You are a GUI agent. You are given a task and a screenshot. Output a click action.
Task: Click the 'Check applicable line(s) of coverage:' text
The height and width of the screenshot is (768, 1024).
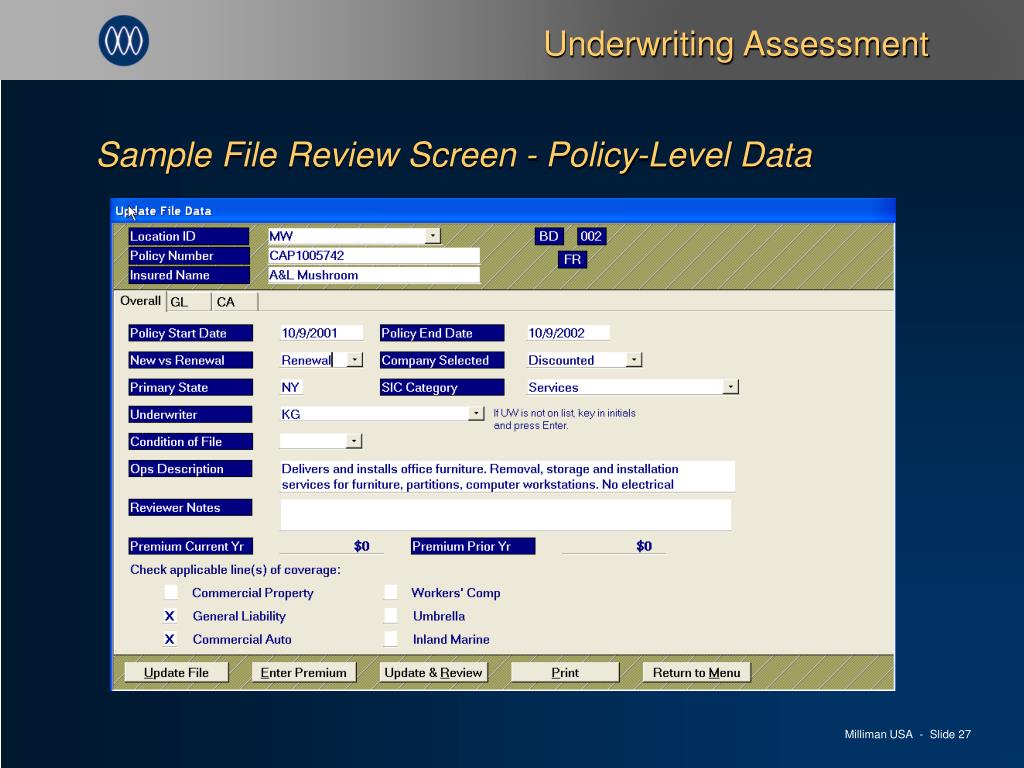(x=235, y=569)
